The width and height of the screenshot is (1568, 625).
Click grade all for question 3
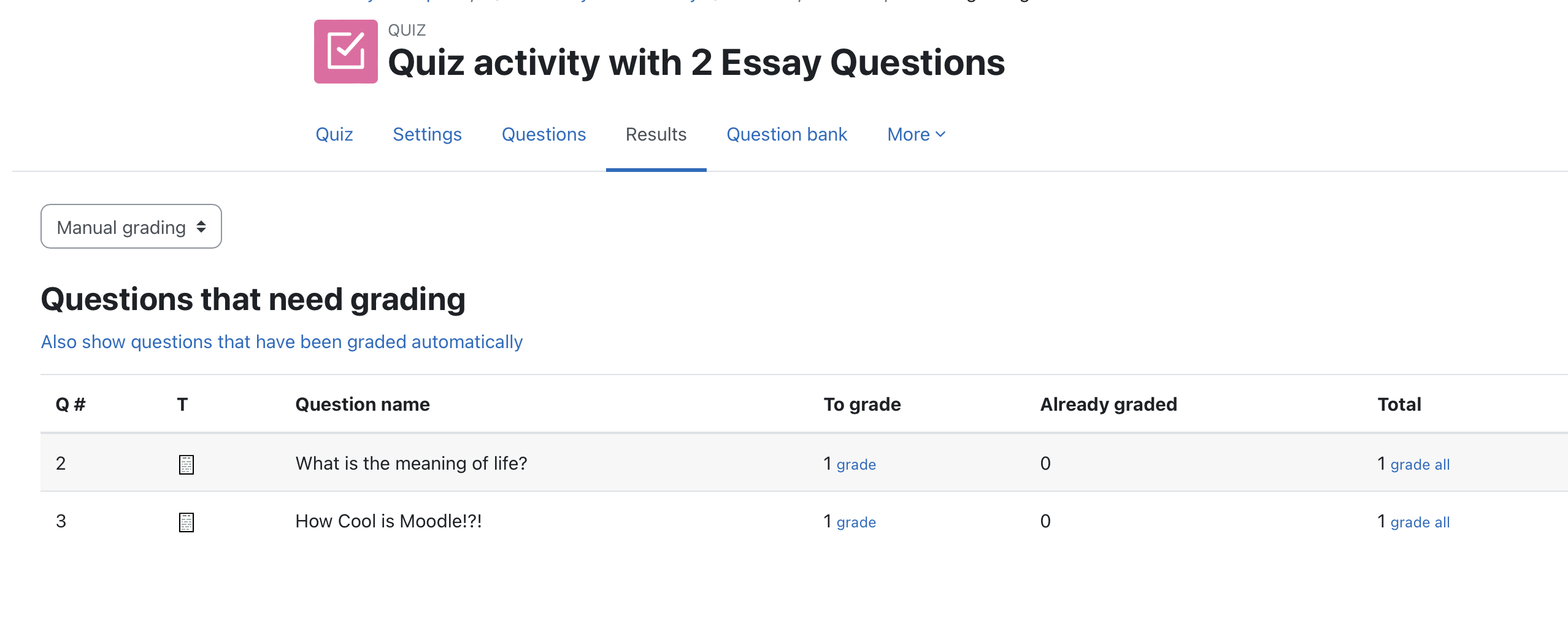(x=1420, y=522)
